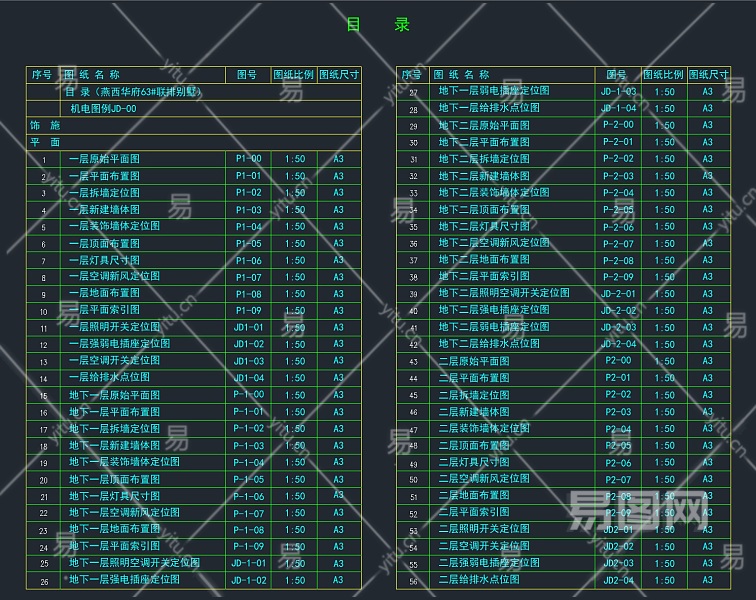The width and height of the screenshot is (756, 600).
Task: Select row text 地下一层强电插座定位图
Action: (124, 580)
